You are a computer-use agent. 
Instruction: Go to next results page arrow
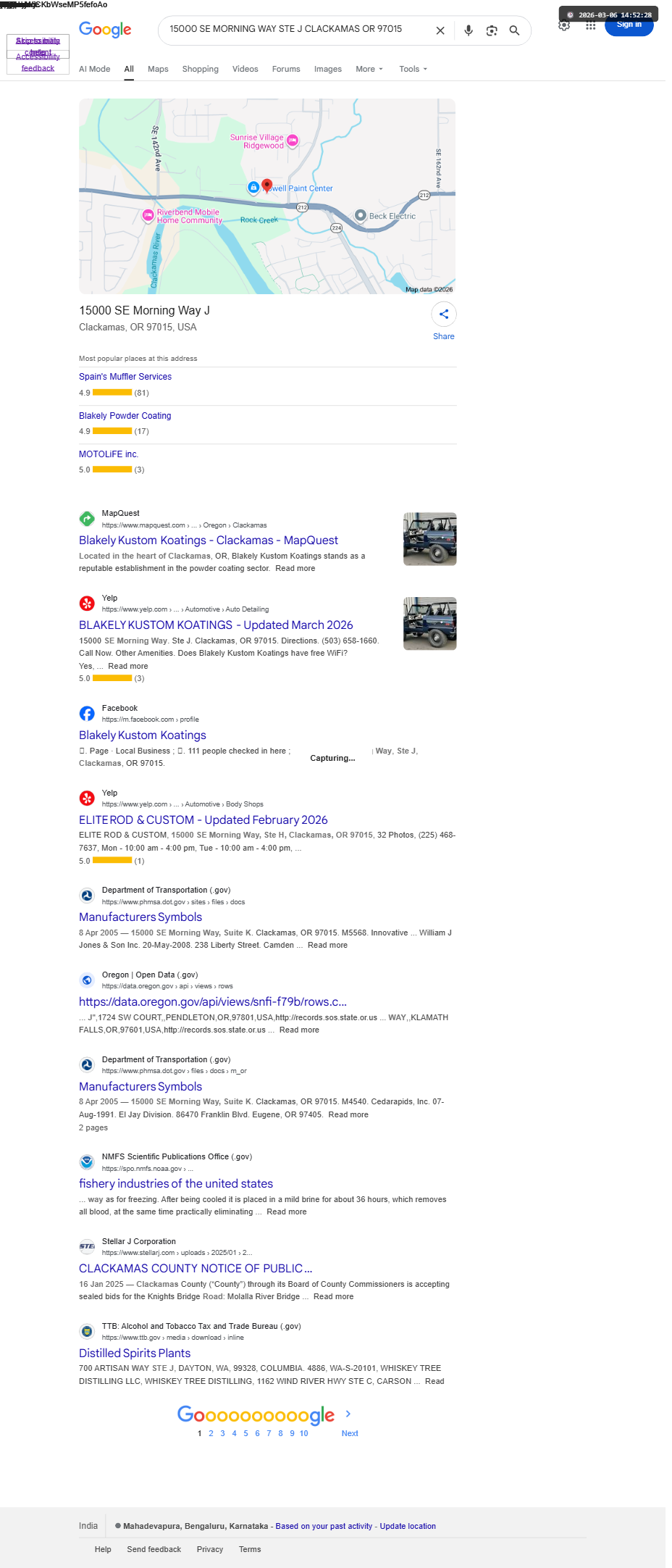(348, 1414)
